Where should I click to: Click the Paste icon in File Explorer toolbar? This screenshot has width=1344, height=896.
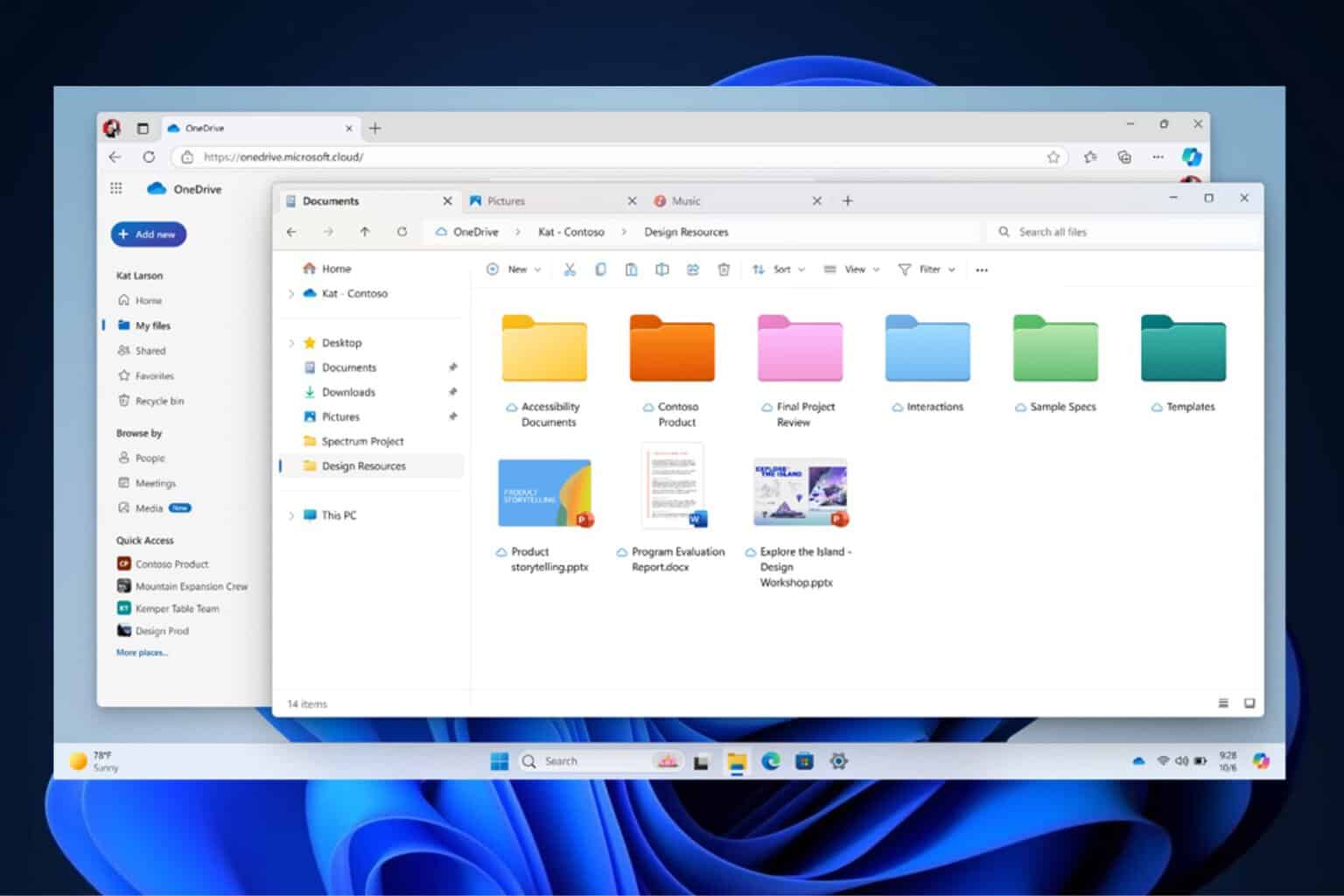click(631, 269)
